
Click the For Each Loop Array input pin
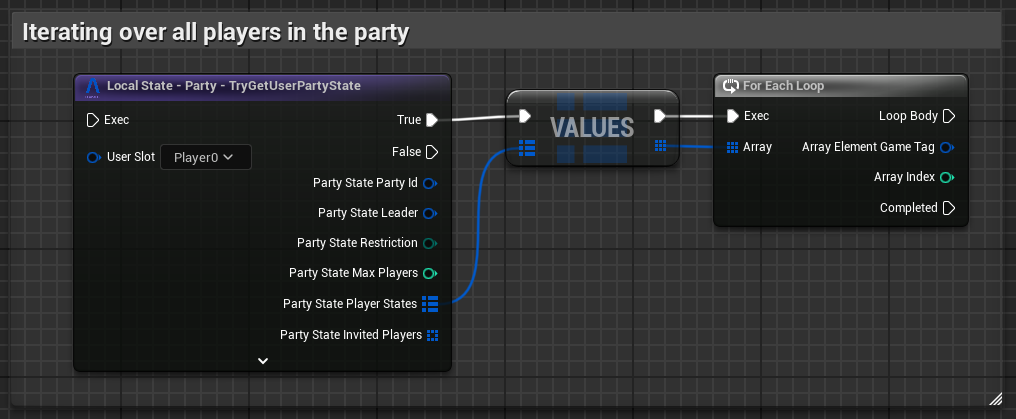(733, 147)
